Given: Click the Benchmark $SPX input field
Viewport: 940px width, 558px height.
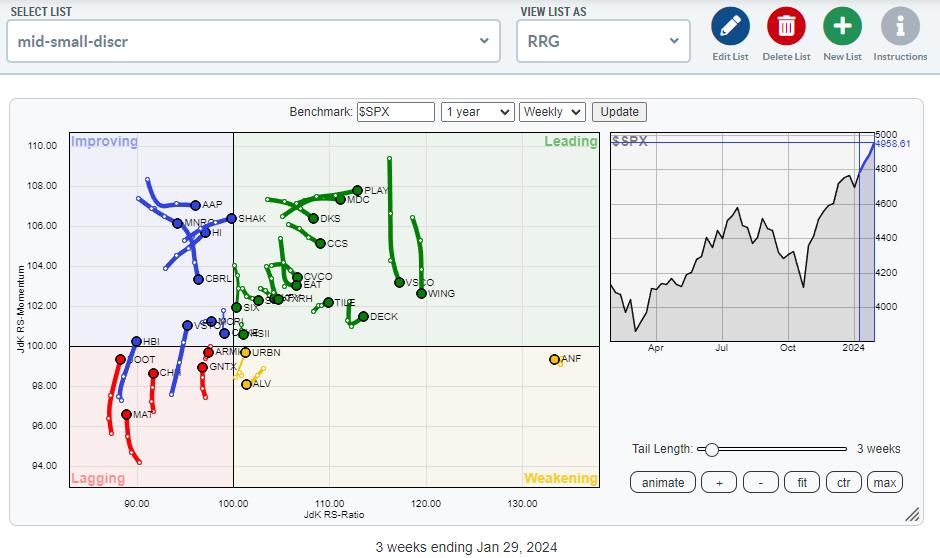Looking at the screenshot, I should (x=395, y=112).
